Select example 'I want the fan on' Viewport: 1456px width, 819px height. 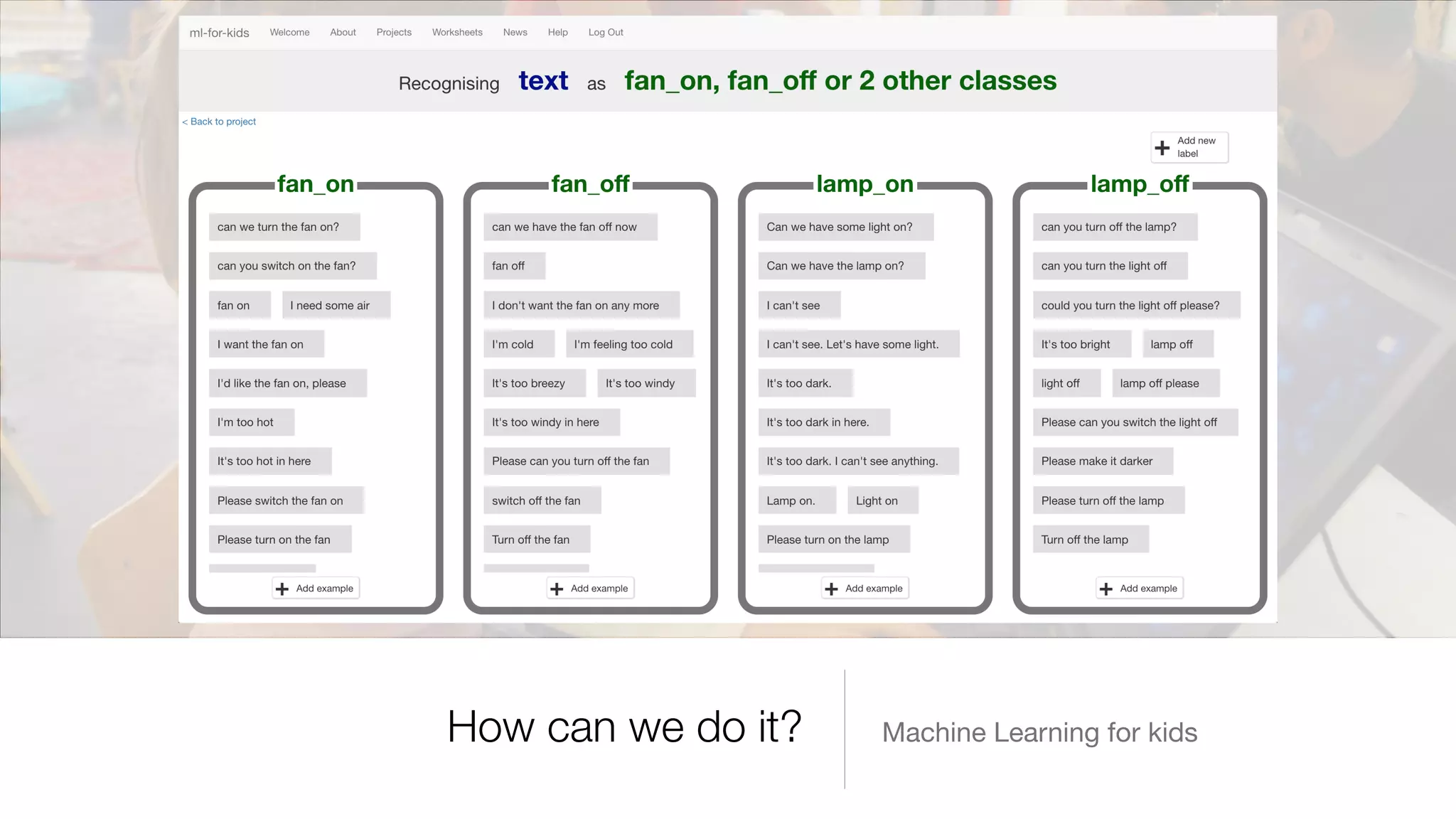pos(267,344)
